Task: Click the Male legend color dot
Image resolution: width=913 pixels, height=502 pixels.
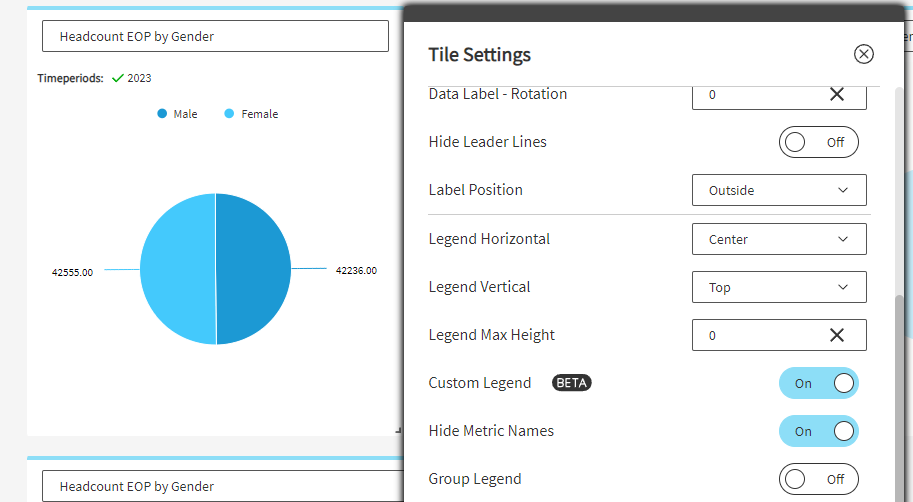Action: pyautogui.click(x=162, y=114)
